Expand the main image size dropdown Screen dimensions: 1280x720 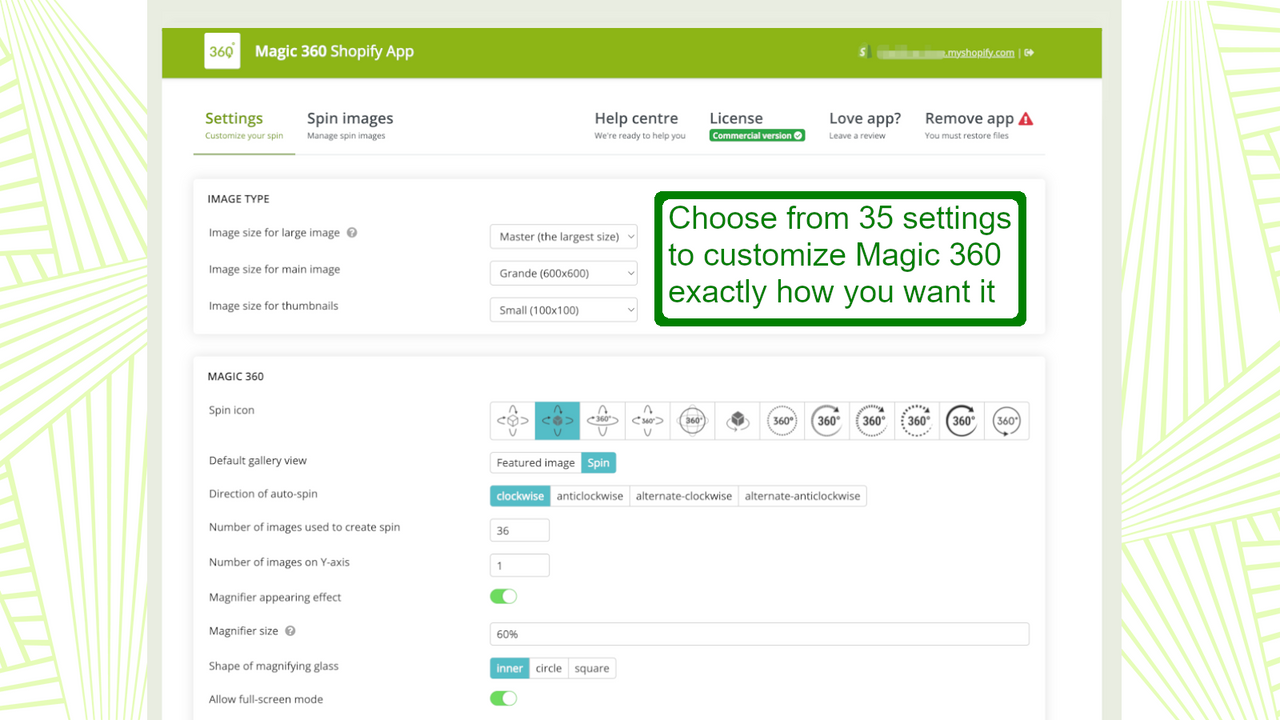point(564,273)
